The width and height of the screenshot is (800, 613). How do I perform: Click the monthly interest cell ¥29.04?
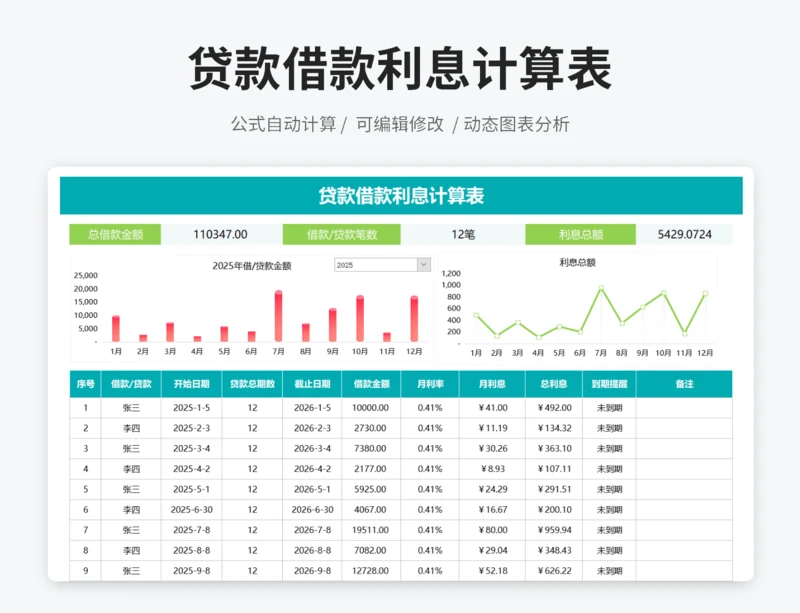point(492,551)
